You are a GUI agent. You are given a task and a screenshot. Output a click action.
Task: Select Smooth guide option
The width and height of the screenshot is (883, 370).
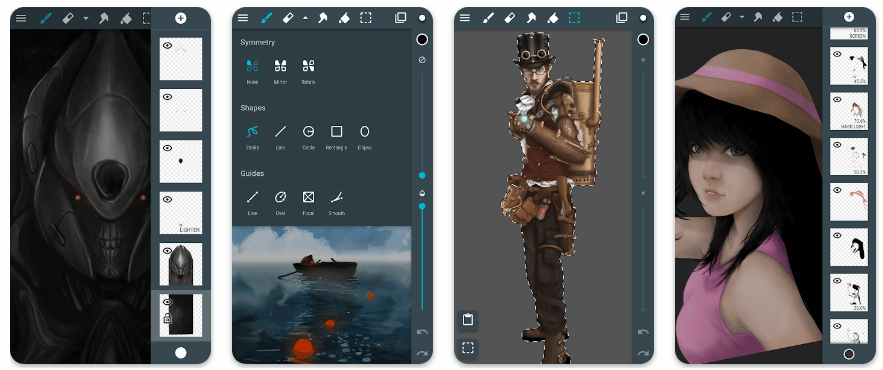point(336,203)
